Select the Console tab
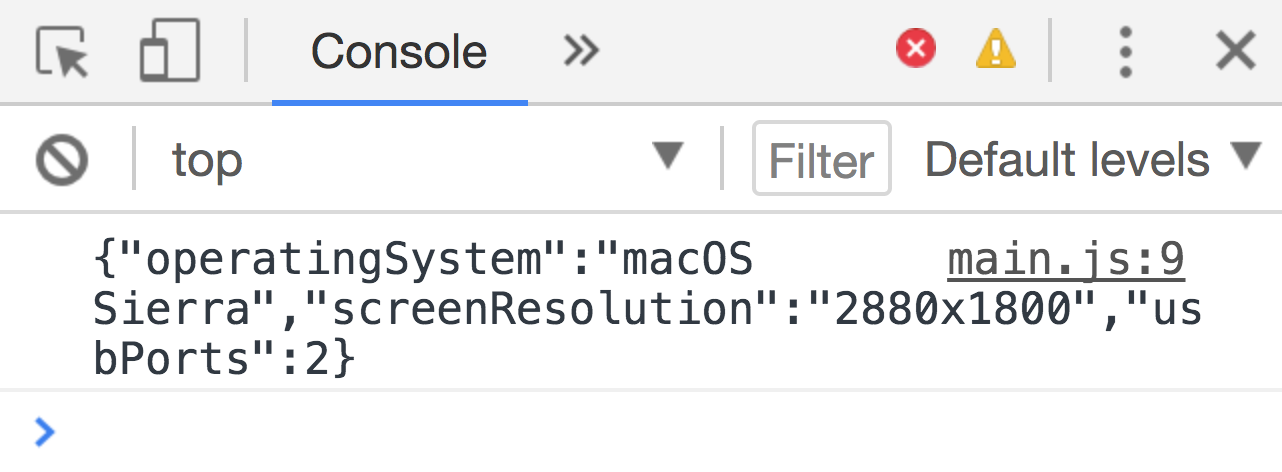The width and height of the screenshot is (1282, 472). coord(399,51)
